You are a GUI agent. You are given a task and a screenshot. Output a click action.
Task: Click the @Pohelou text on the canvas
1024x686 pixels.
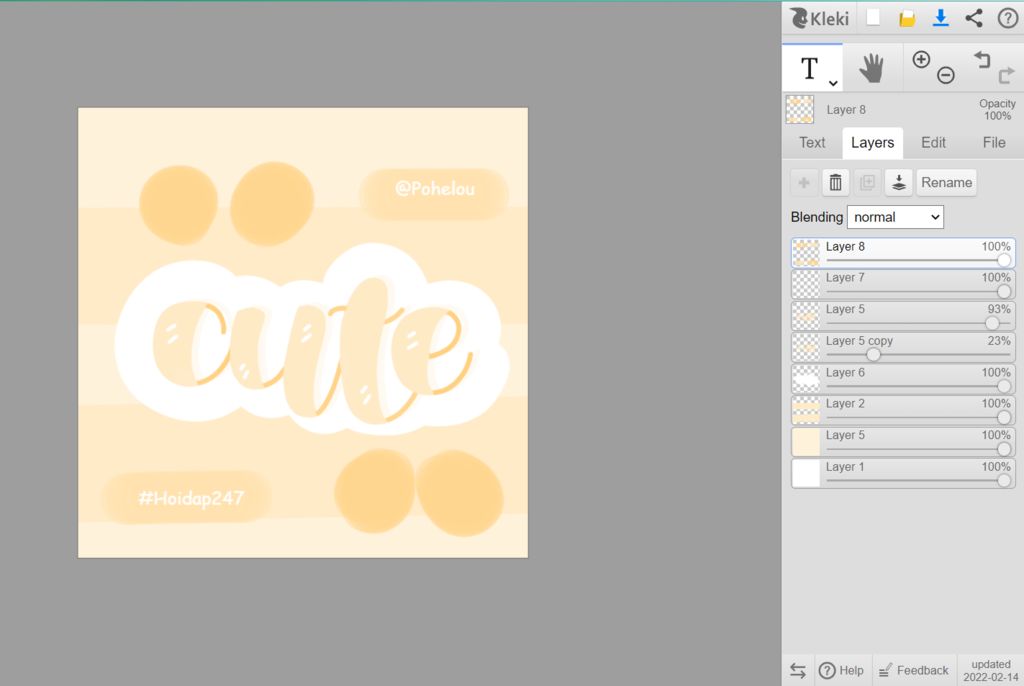(435, 189)
